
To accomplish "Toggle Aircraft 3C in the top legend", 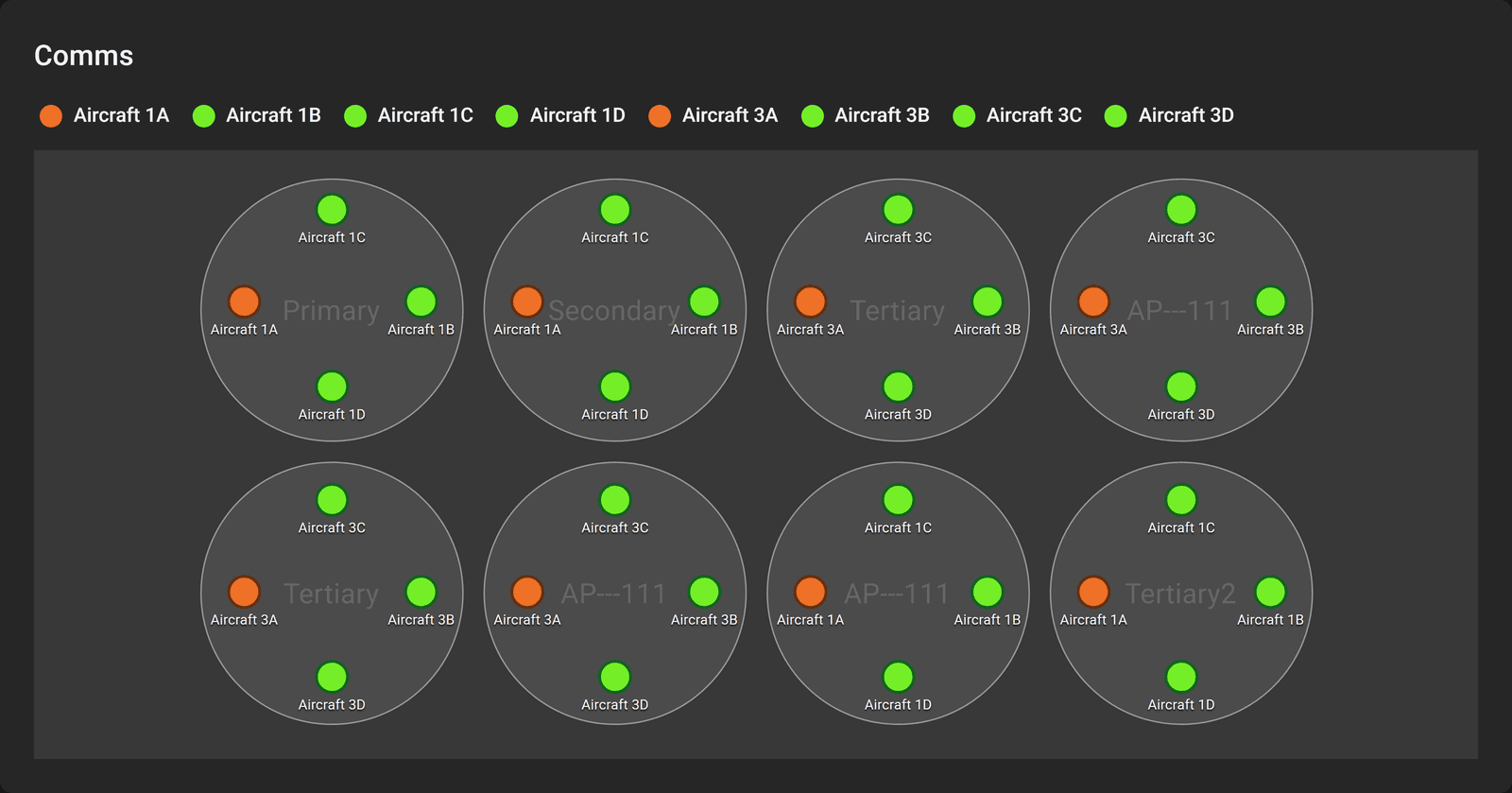I will [1018, 115].
